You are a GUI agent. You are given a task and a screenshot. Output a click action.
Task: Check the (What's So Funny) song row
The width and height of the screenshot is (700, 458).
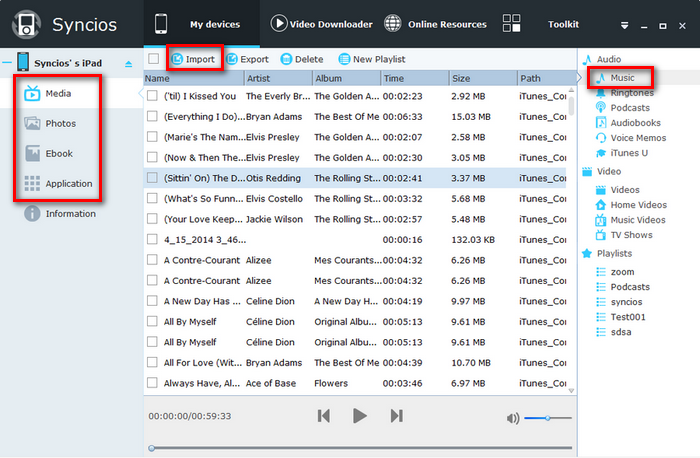[x=152, y=198]
